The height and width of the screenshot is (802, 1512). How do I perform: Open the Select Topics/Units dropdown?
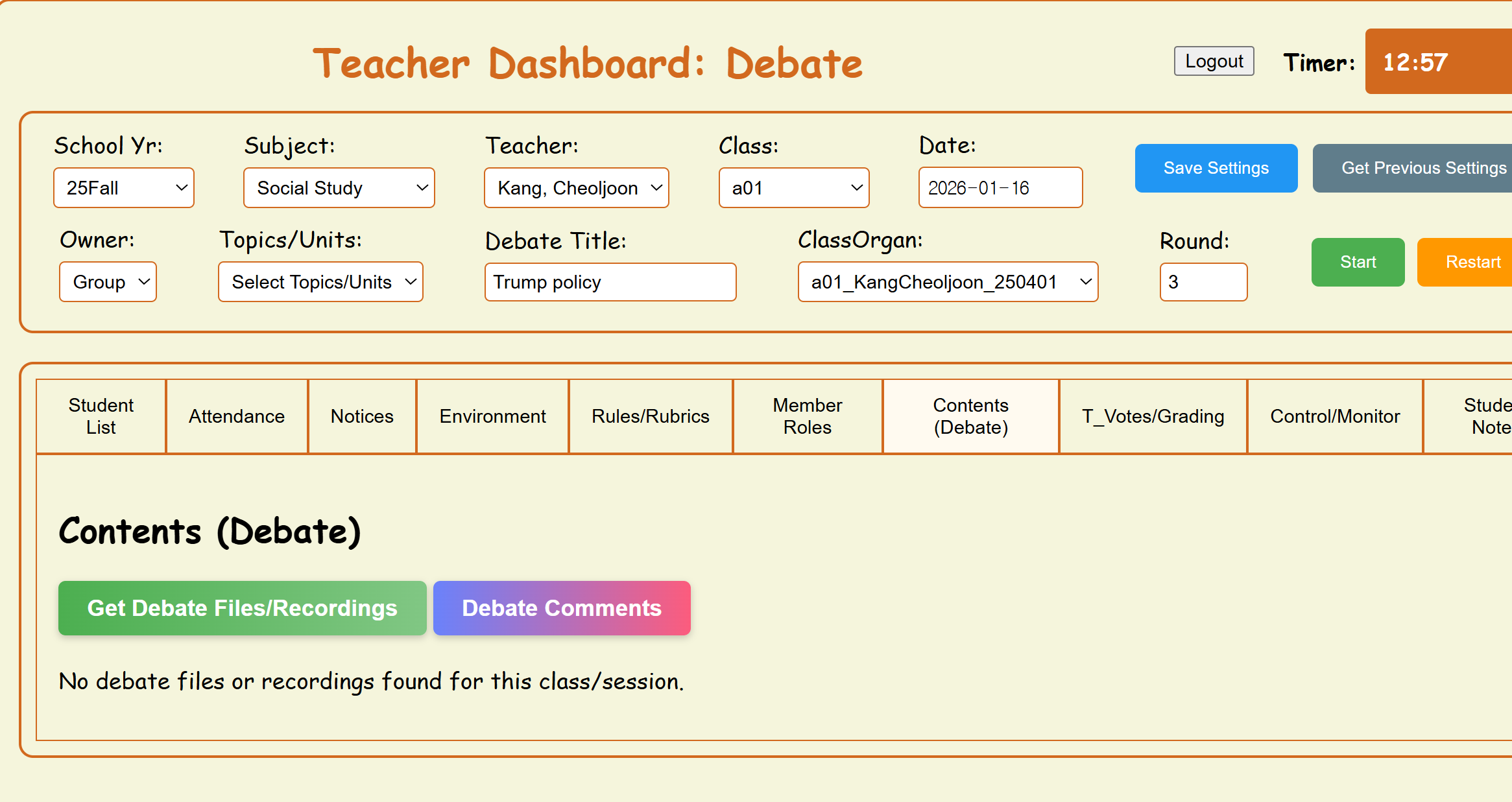pyautogui.click(x=320, y=282)
